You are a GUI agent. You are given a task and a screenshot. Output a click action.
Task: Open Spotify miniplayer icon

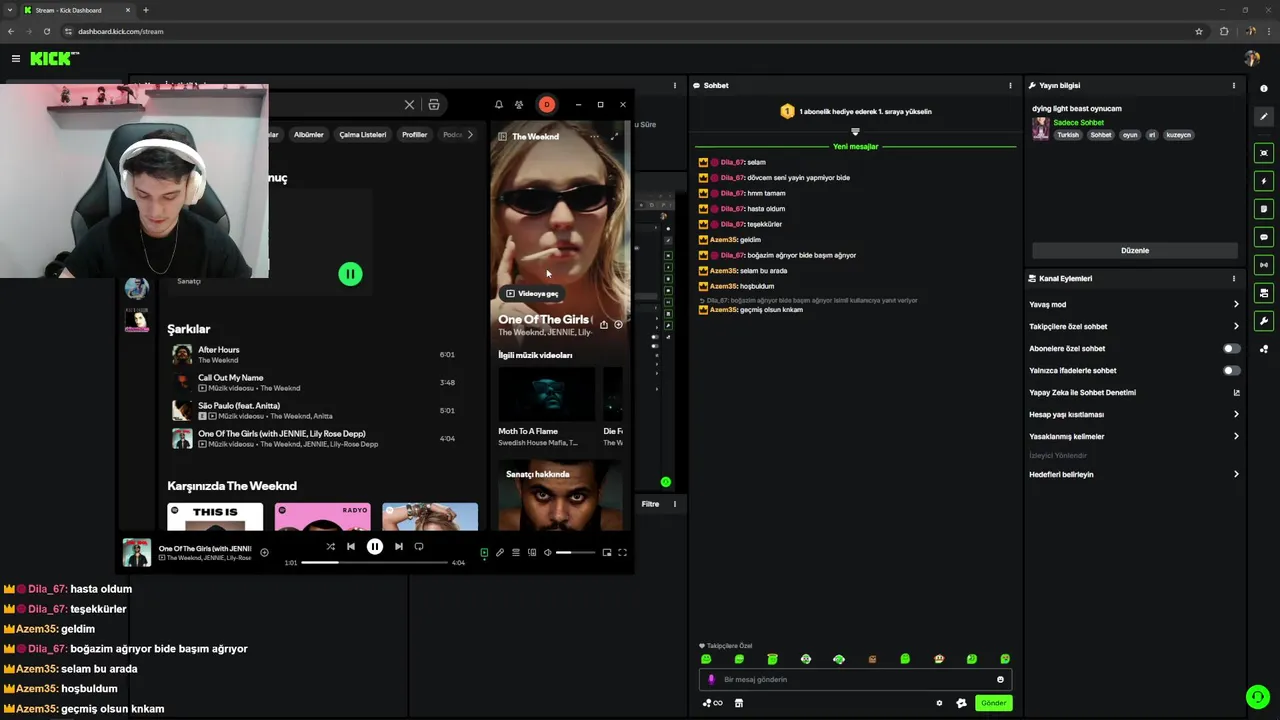[607, 552]
